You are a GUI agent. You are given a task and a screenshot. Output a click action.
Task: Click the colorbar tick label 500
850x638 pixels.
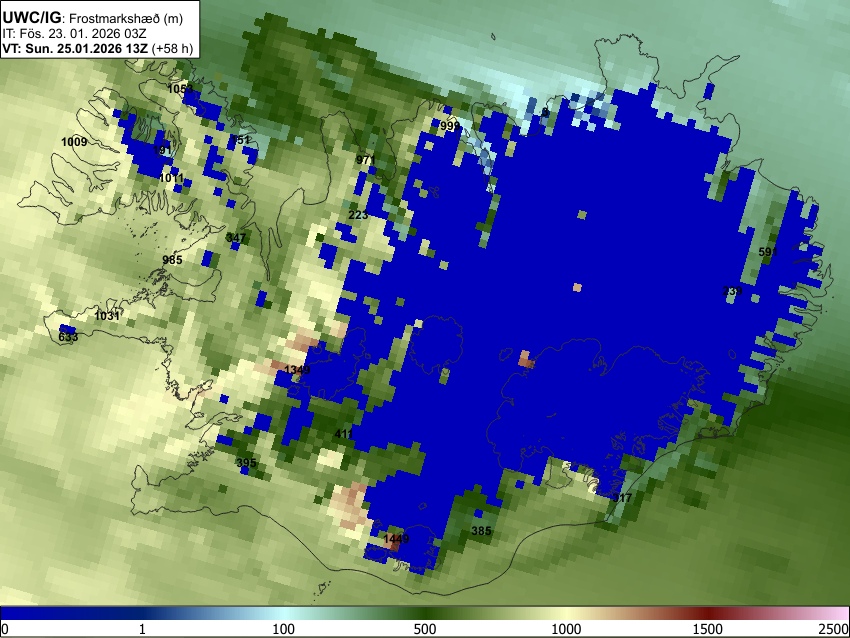pos(425,629)
